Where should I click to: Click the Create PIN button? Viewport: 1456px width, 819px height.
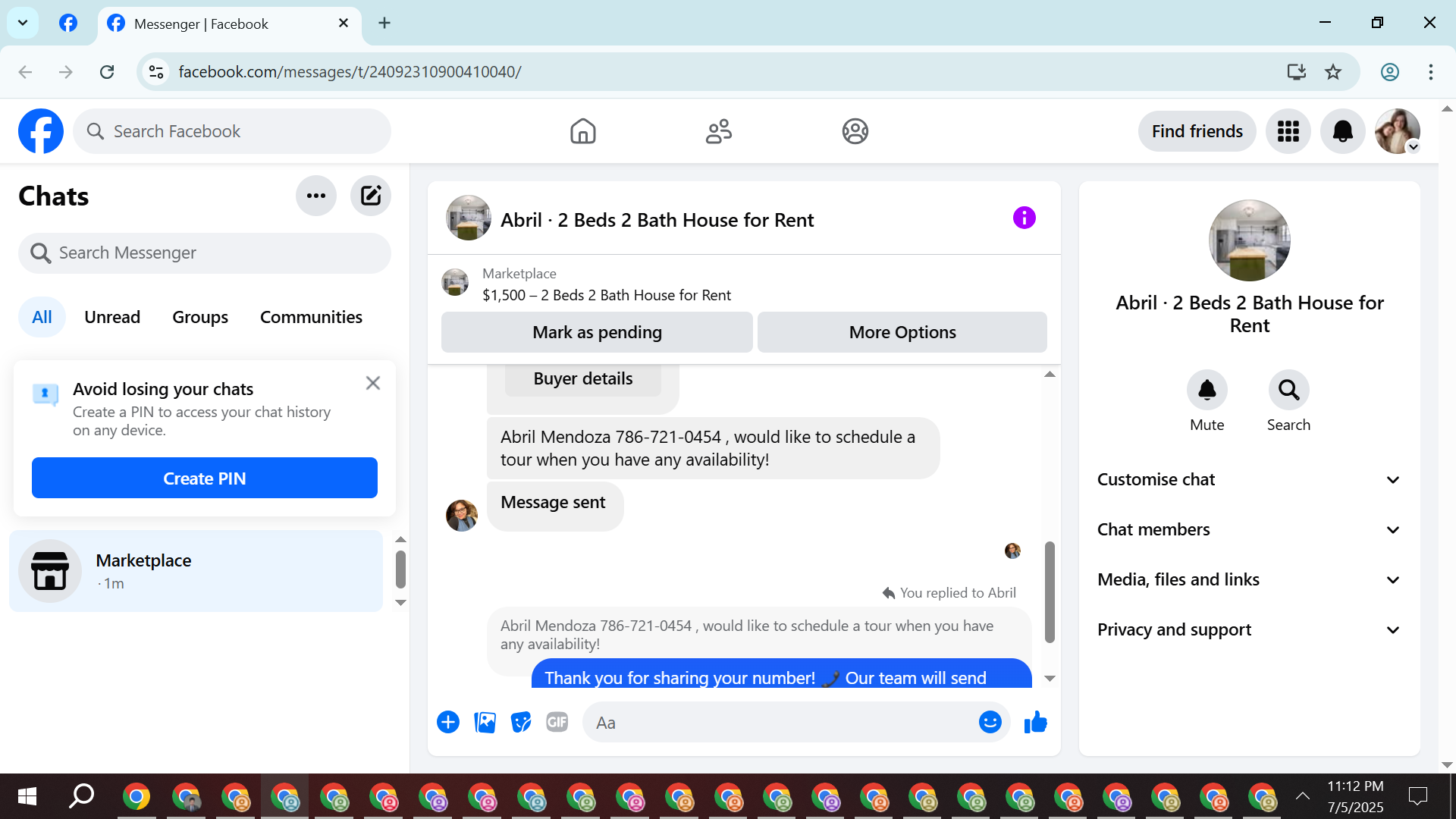[205, 479]
